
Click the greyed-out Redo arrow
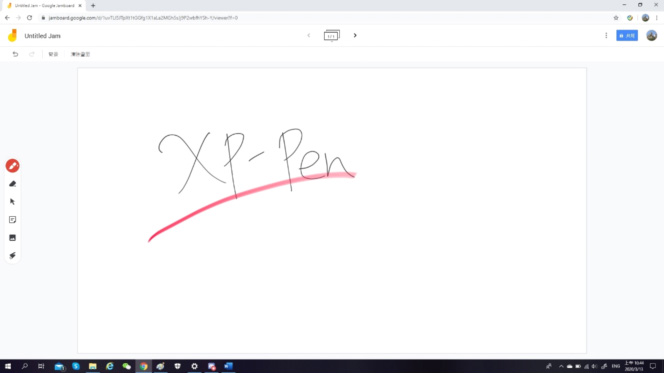click(32, 54)
